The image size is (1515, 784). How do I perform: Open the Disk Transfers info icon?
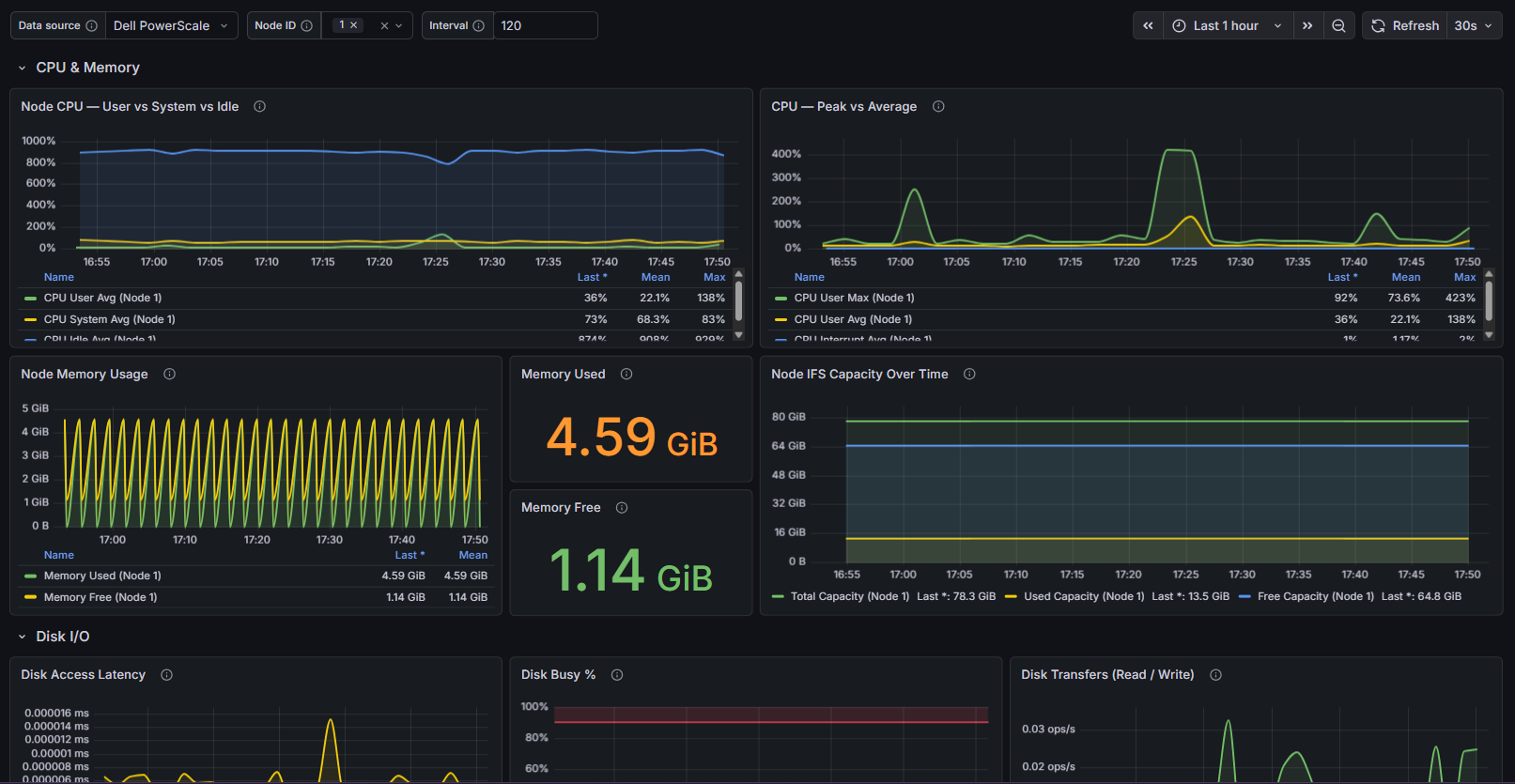tap(1215, 674)
